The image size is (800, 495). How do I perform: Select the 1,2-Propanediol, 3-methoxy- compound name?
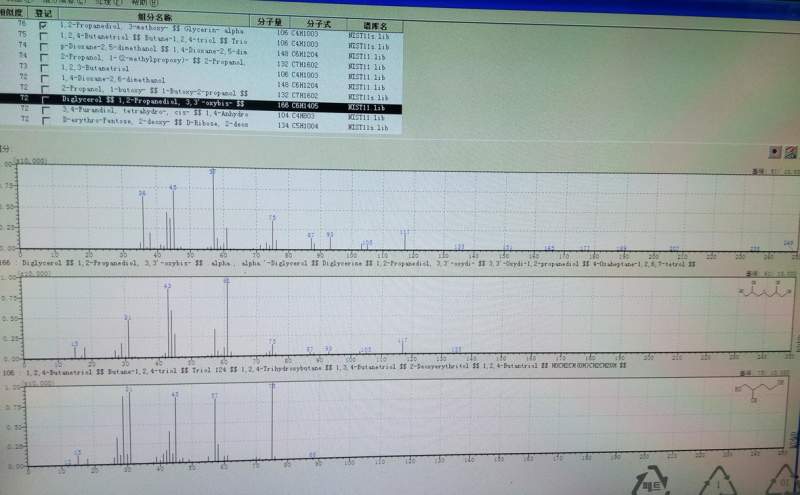tap(153, 28)
